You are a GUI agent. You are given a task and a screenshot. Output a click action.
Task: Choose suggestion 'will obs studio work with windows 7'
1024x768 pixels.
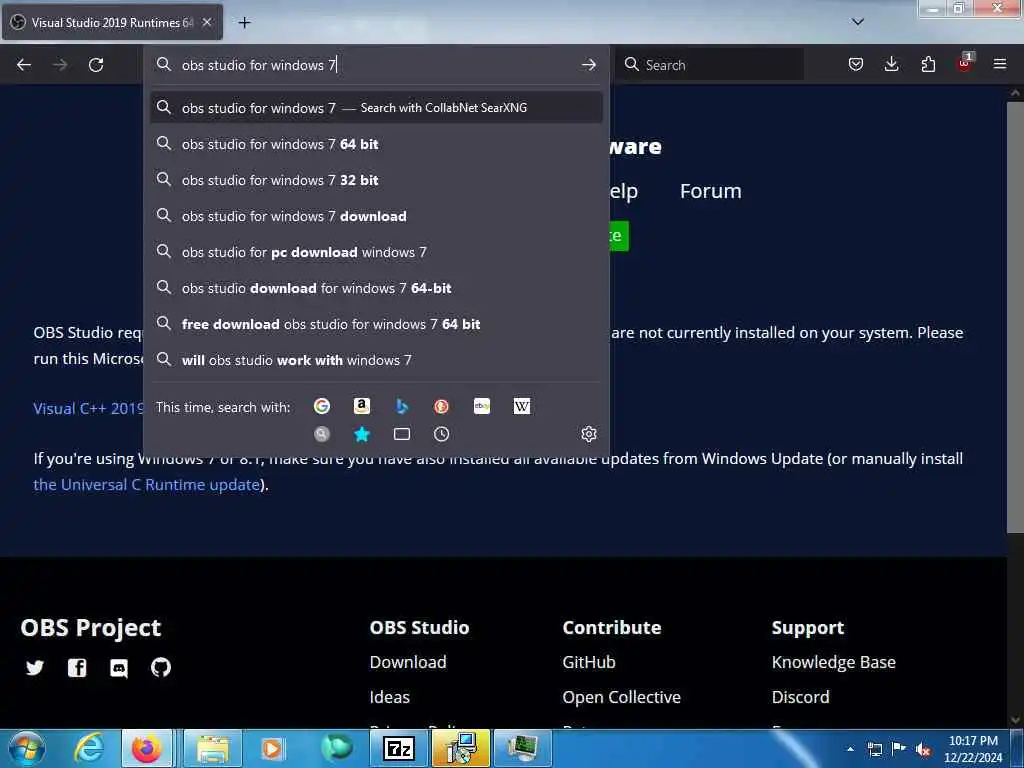376,359
